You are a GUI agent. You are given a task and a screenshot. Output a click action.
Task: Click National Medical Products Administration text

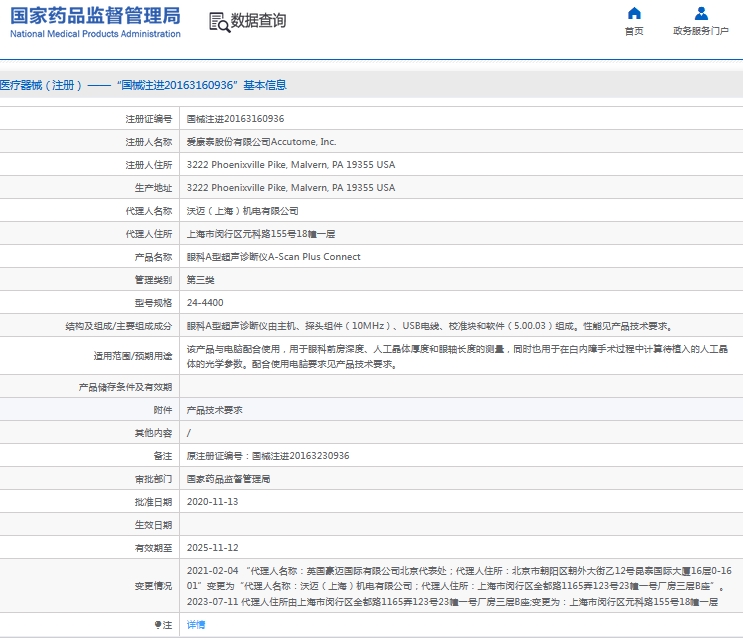click(x=95, y=34)
